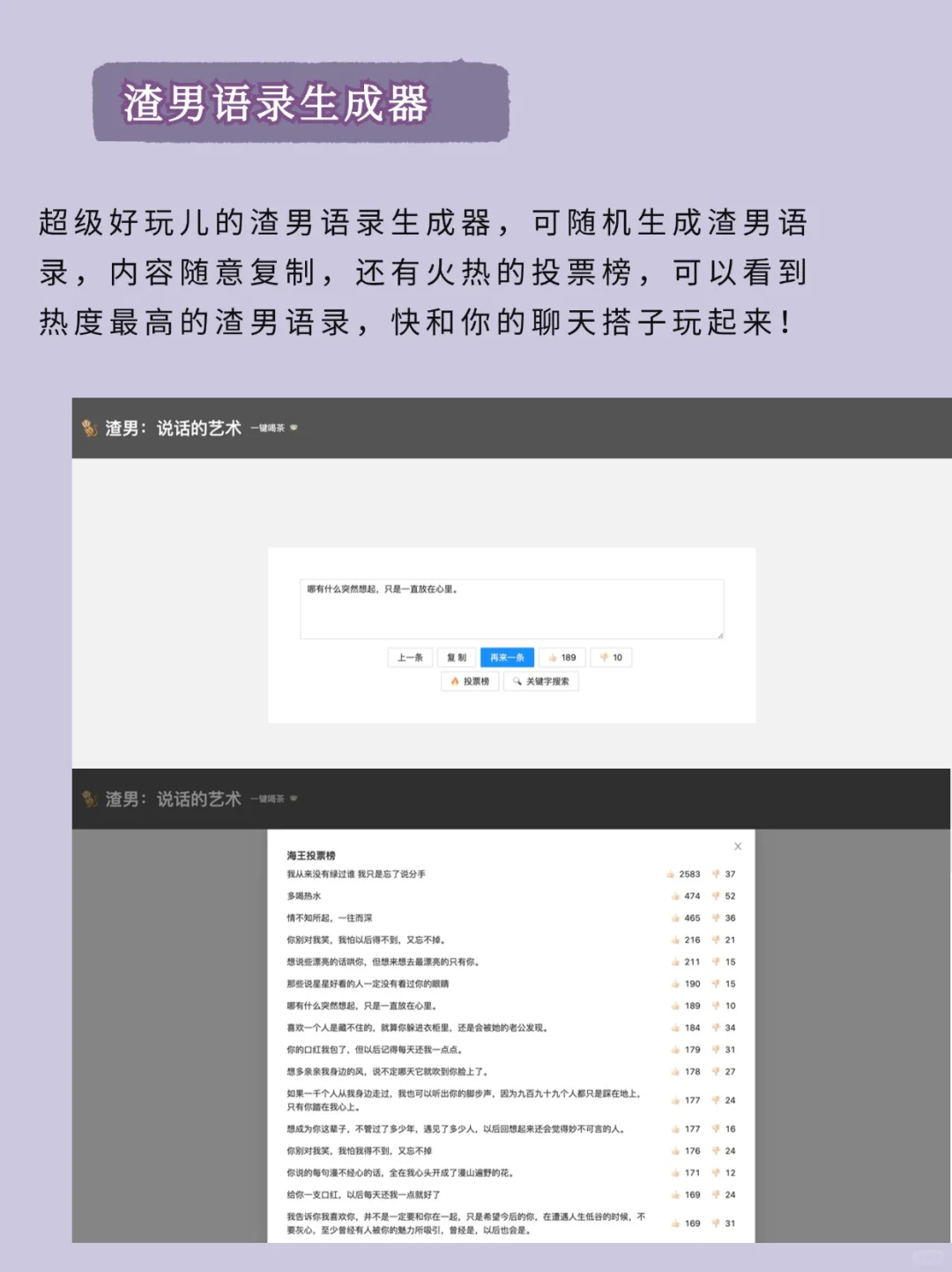The height and width of the screenshot is (1272, 952).
Task: Click the fire icon on the 投票榜 button
Action: [x=455, y=681]
